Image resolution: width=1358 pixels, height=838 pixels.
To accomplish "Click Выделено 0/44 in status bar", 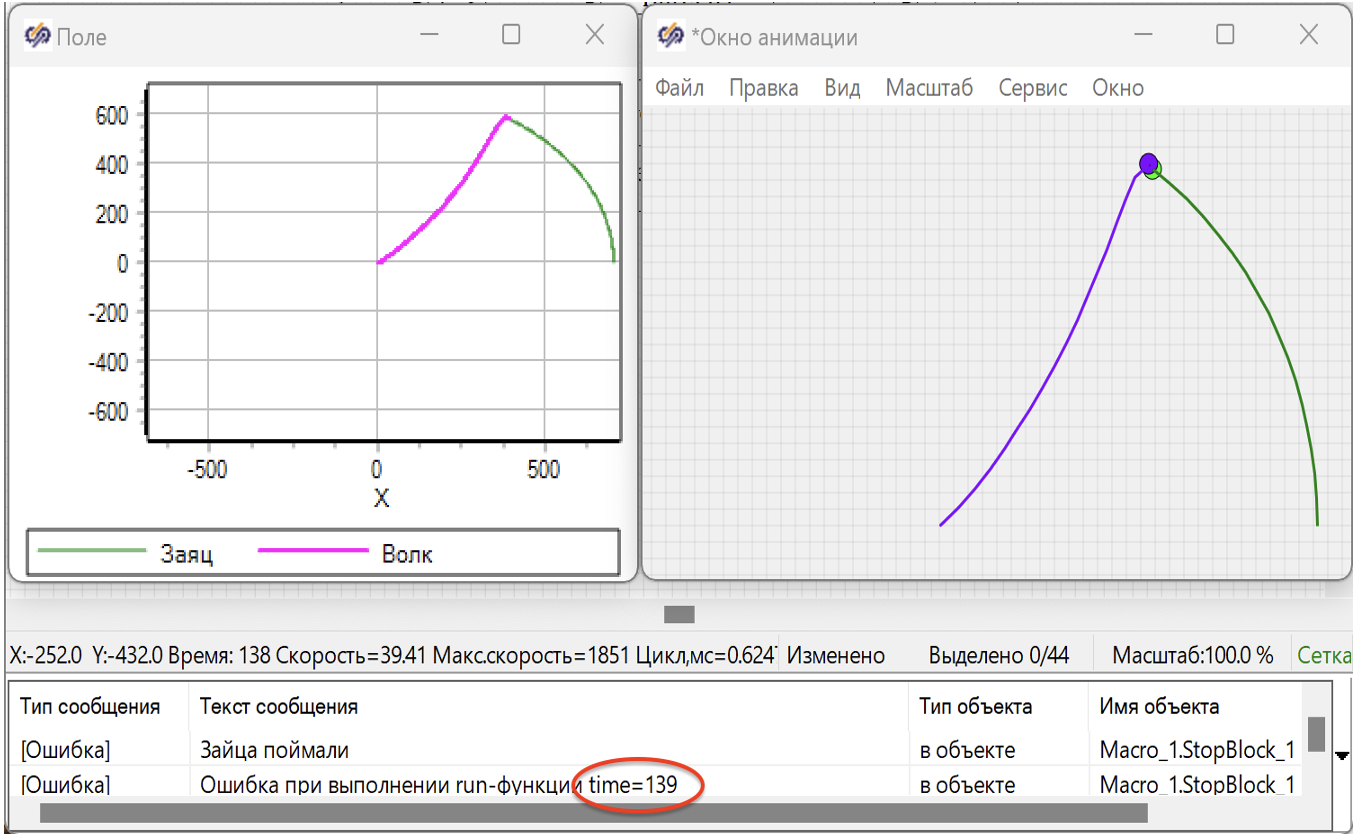I will coord(999,656).
